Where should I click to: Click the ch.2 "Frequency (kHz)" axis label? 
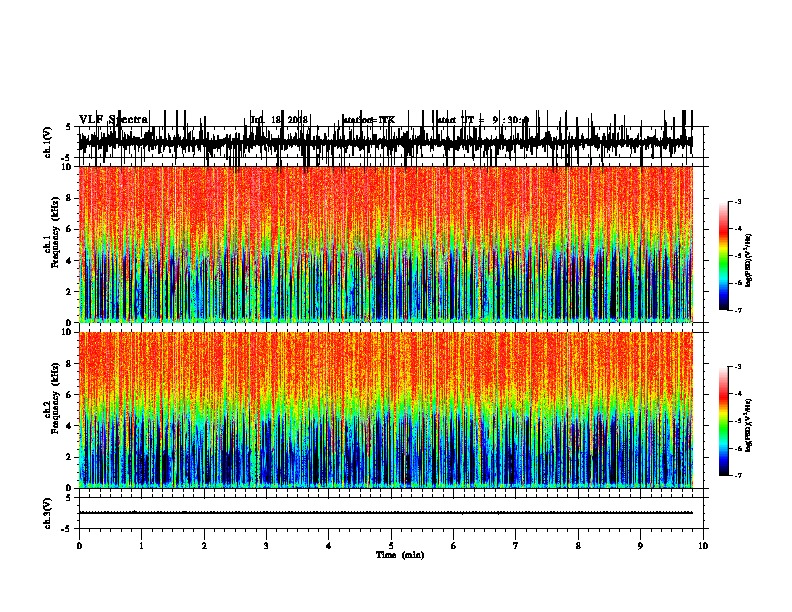tap(55, 397)
